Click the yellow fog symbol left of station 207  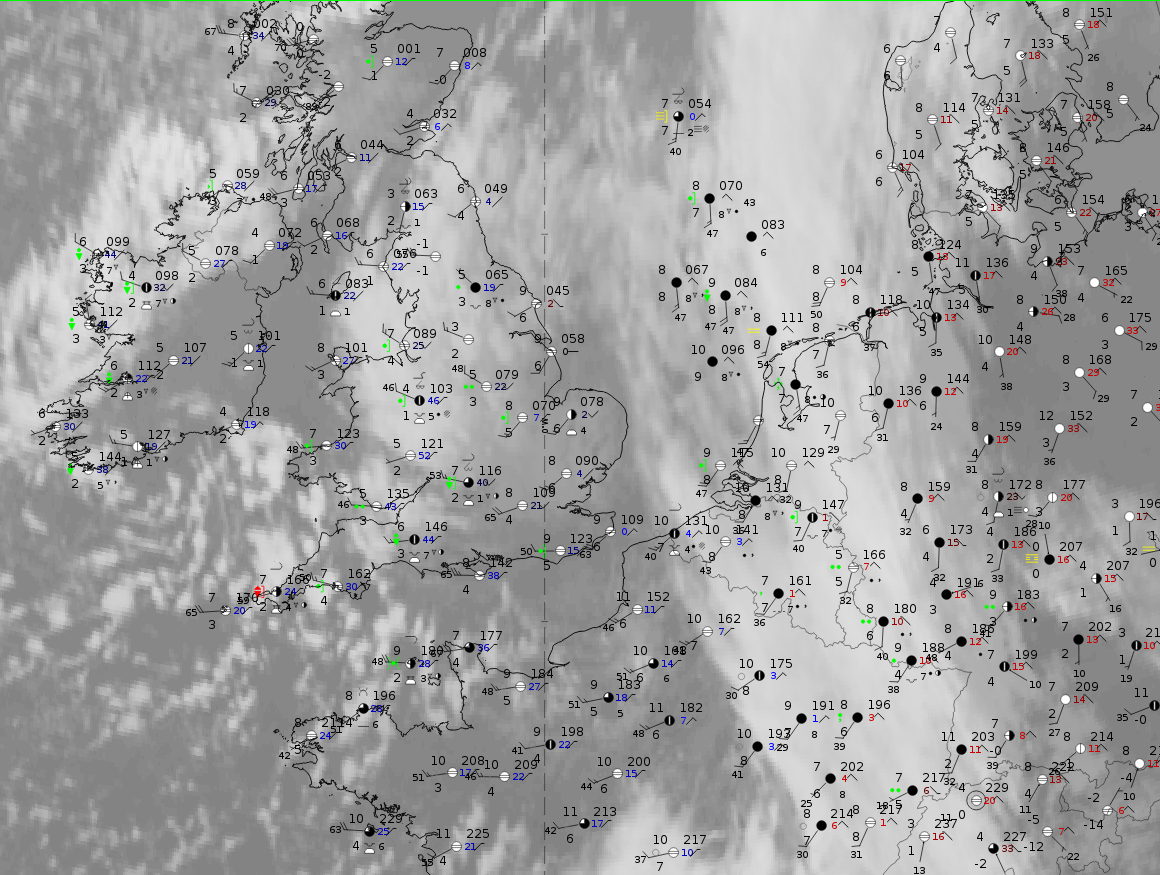click(x=1031, y=559)
